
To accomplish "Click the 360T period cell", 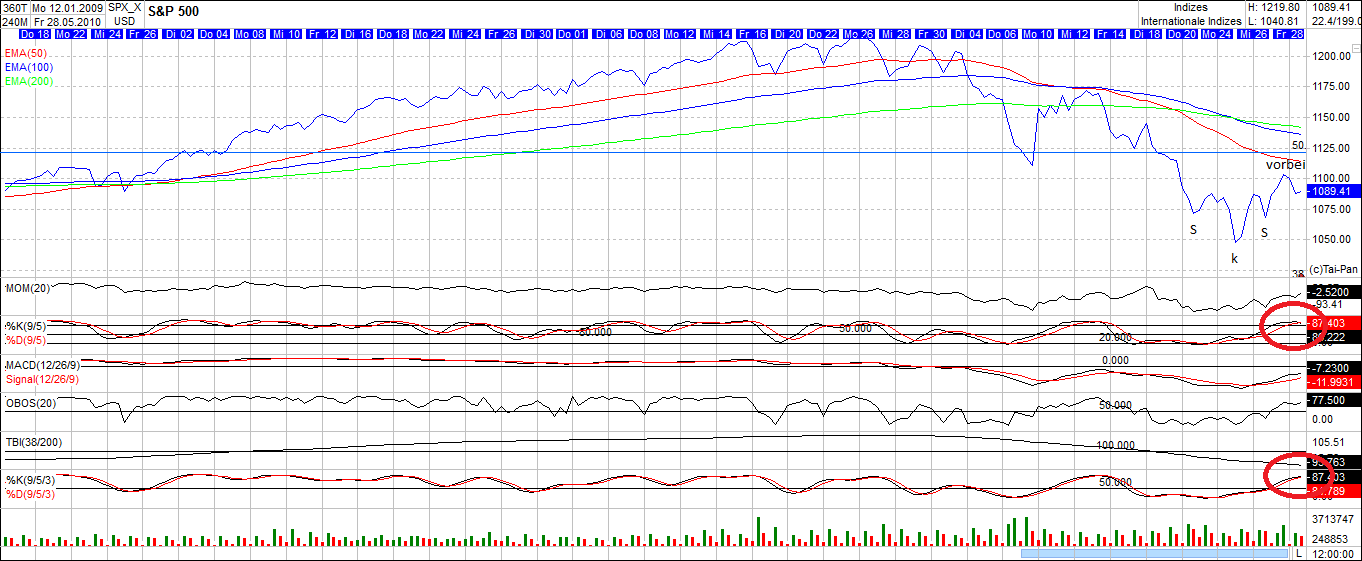I will (15, 7).
